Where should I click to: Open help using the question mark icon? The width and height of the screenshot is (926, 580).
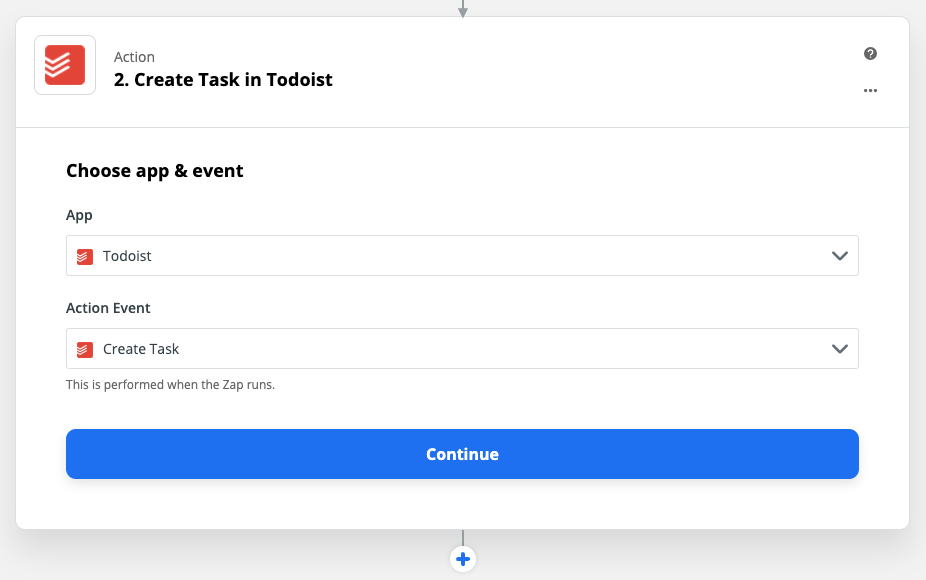869,53
